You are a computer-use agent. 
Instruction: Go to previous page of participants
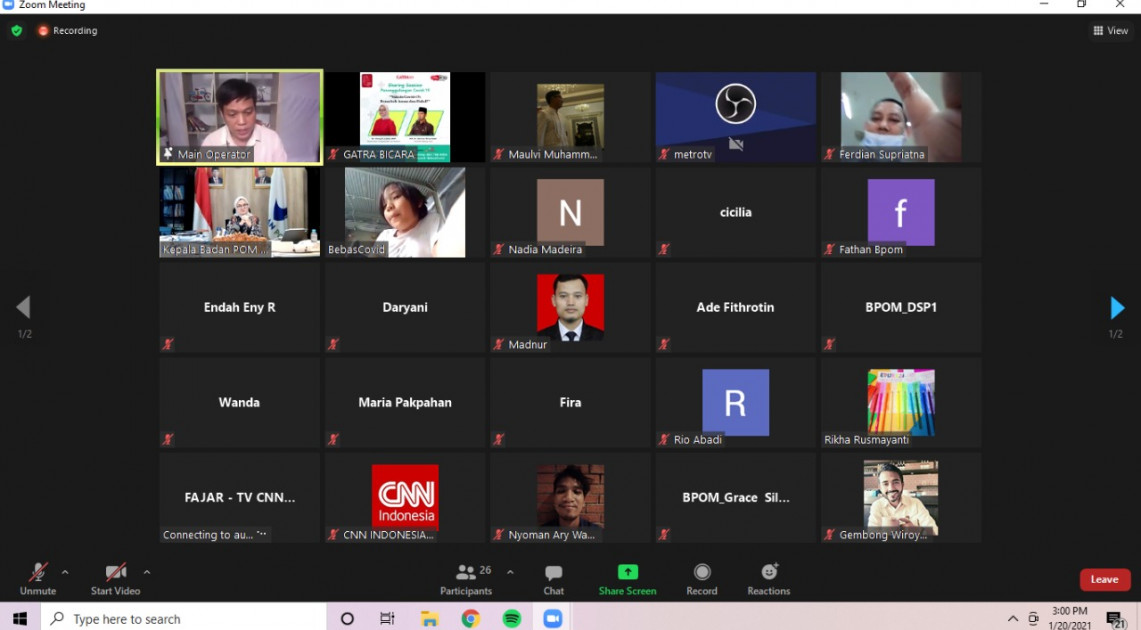(x=24, y=308)
